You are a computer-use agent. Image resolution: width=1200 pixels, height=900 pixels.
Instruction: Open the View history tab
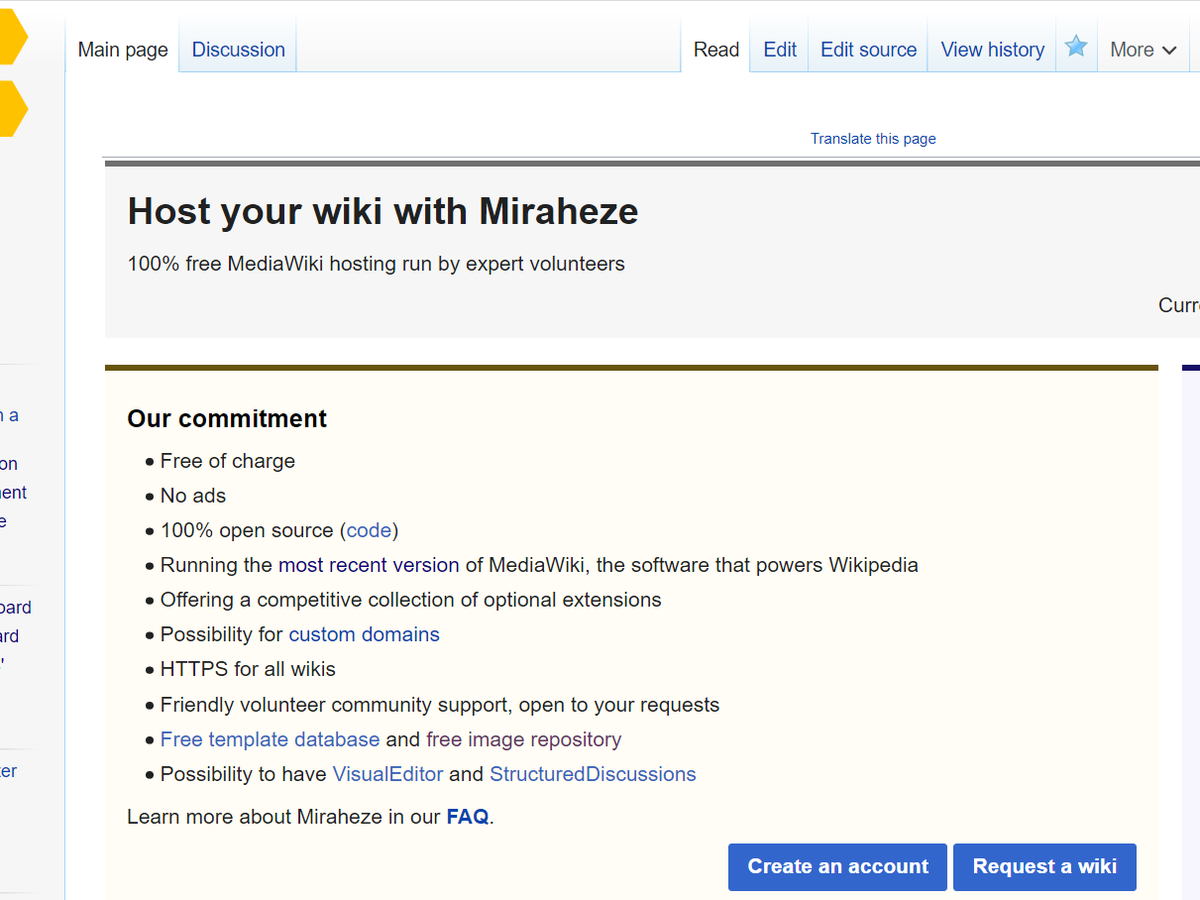(992, 50)
